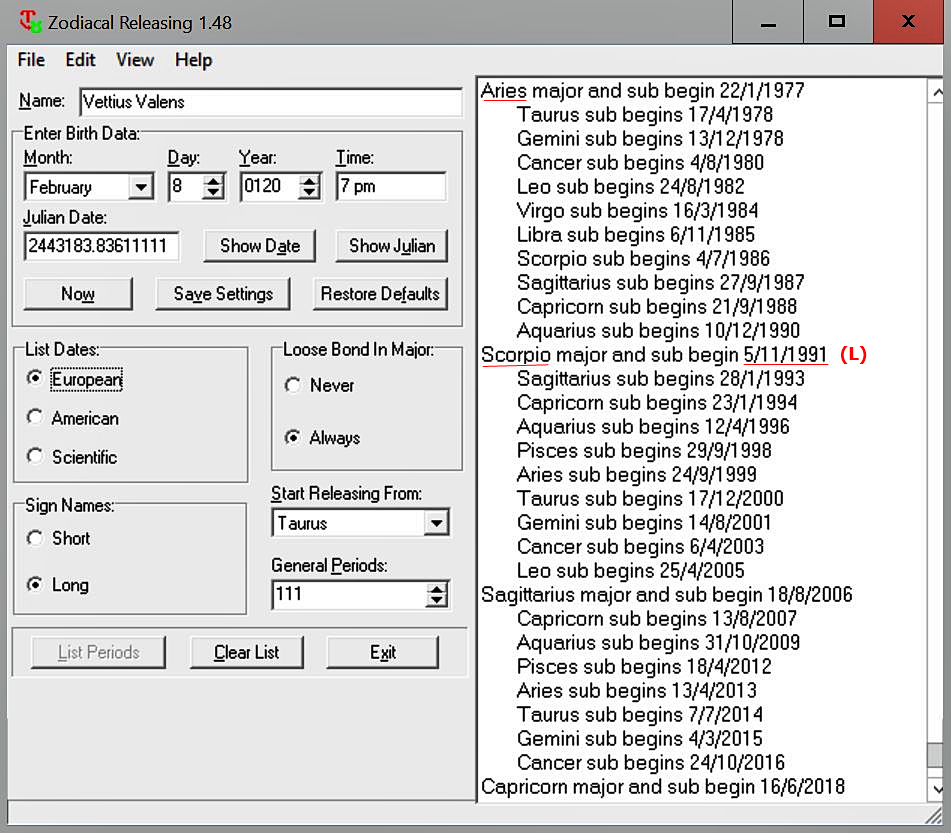The width and height of the screenshot is (951, 833).
Task: Click the results list scroll down arrow
Action: [x=937, y=789]
